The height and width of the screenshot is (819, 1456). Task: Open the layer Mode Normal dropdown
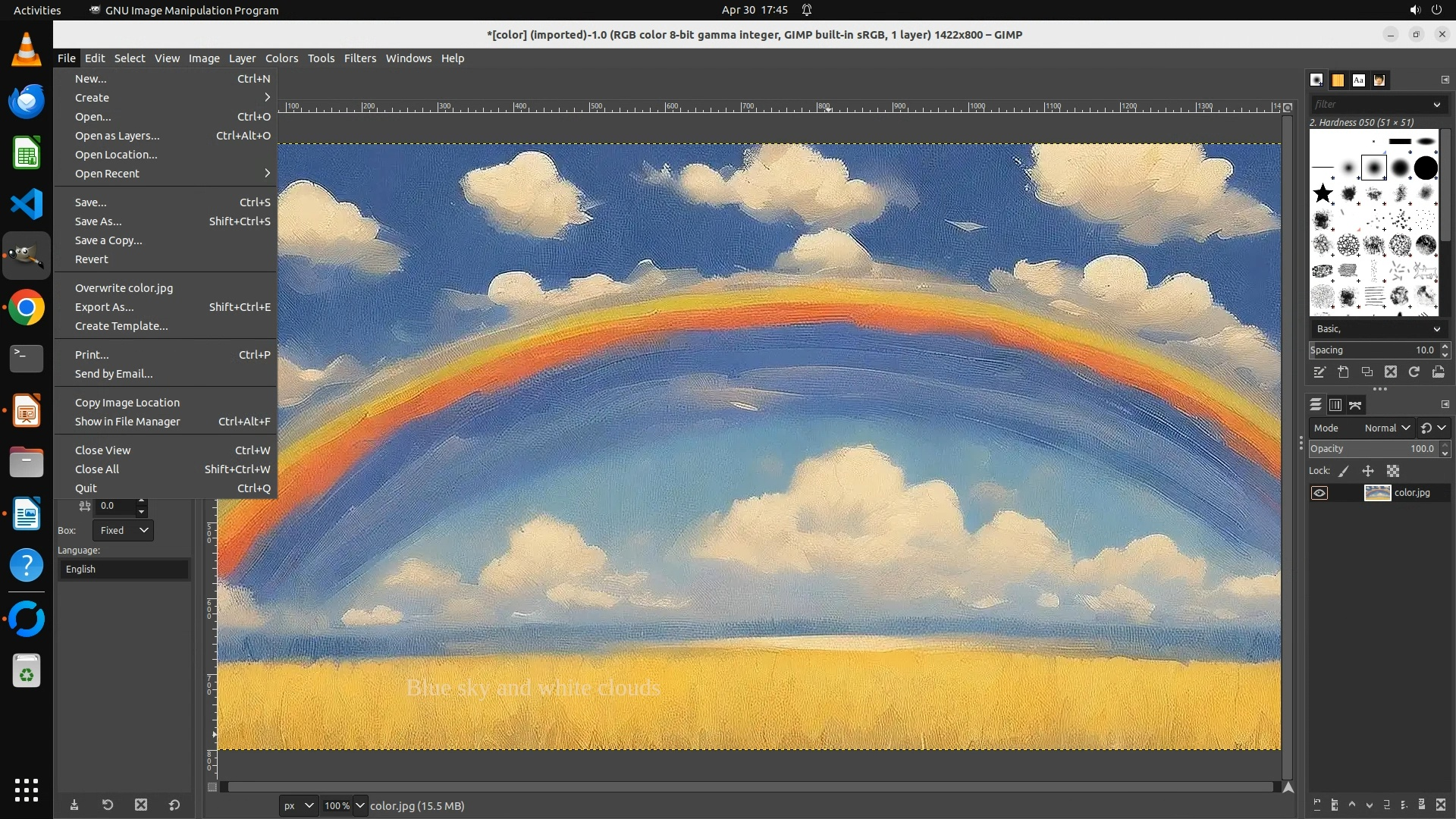click(x=1387, y=428)
